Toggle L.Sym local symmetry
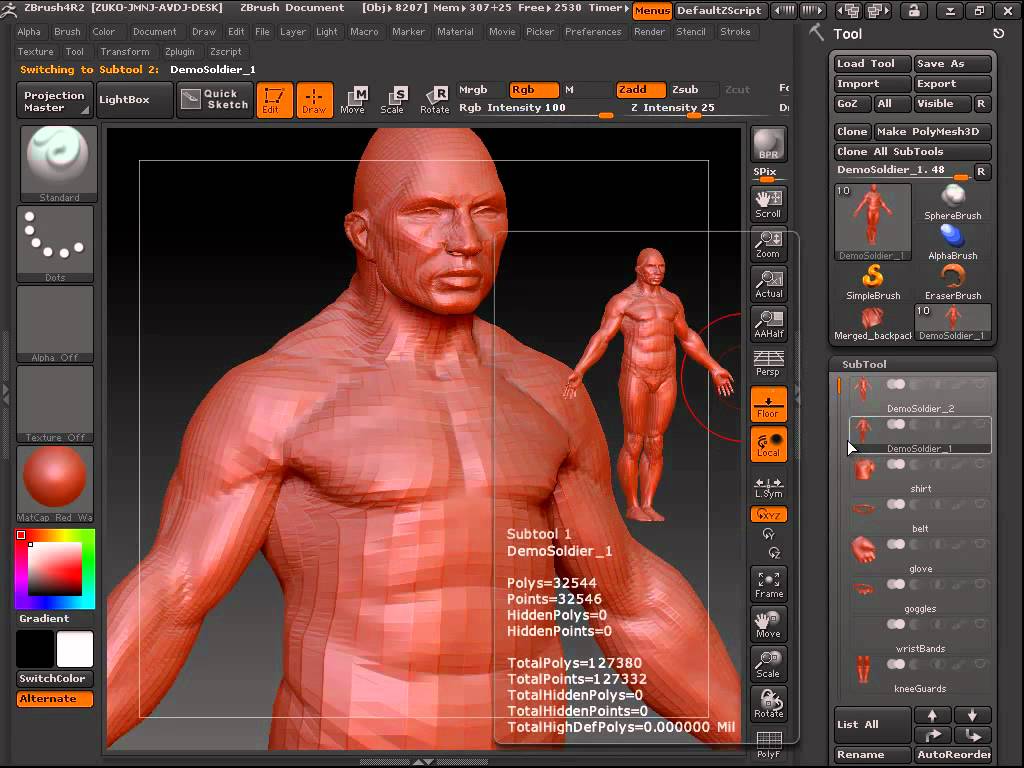Image resolution: width=1024 pixels, height=768 pixels. 769,487
